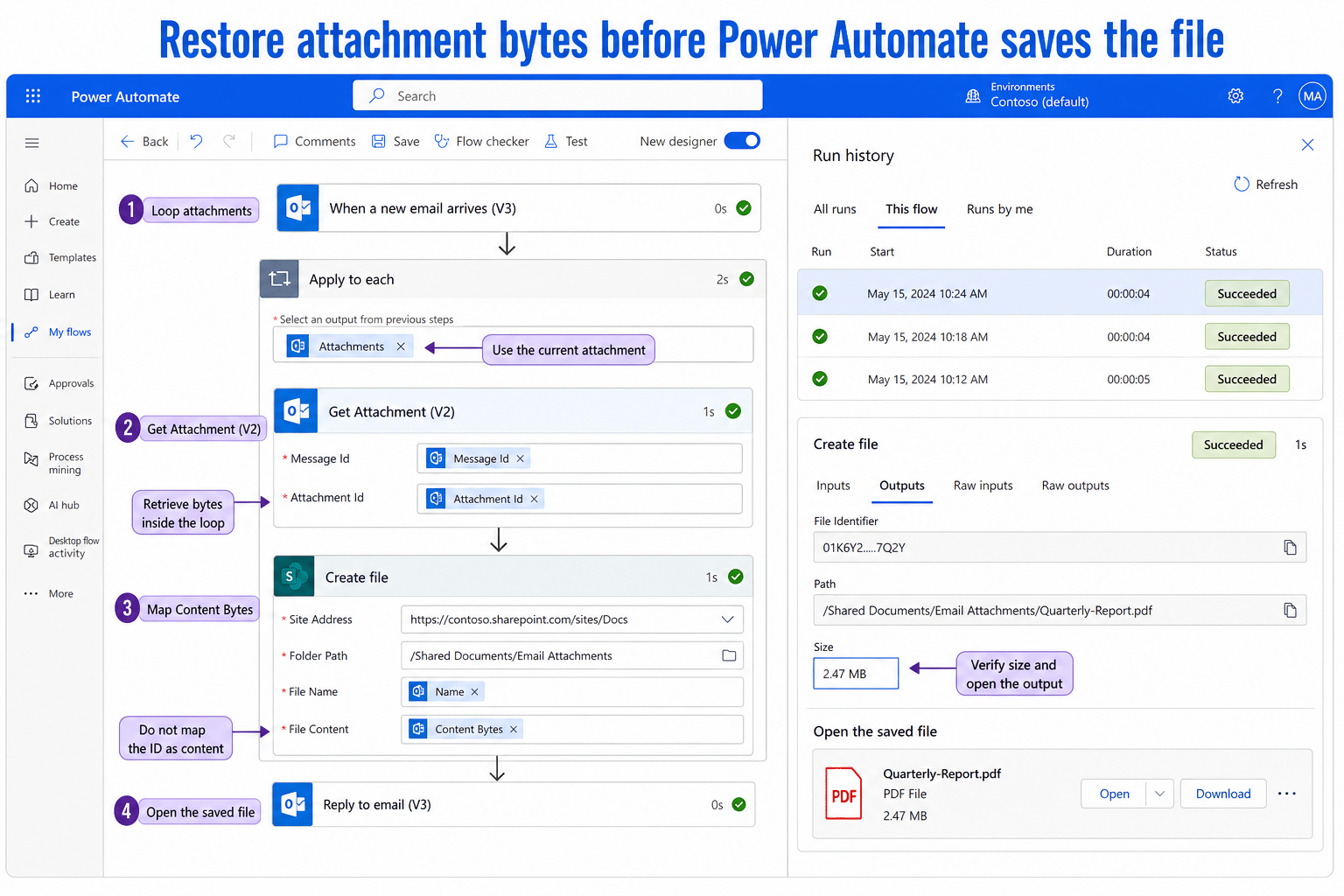This screenshot has width=1344, height=896.
Task: Collapse the Apply to each action
Action: tap(513, 280)
